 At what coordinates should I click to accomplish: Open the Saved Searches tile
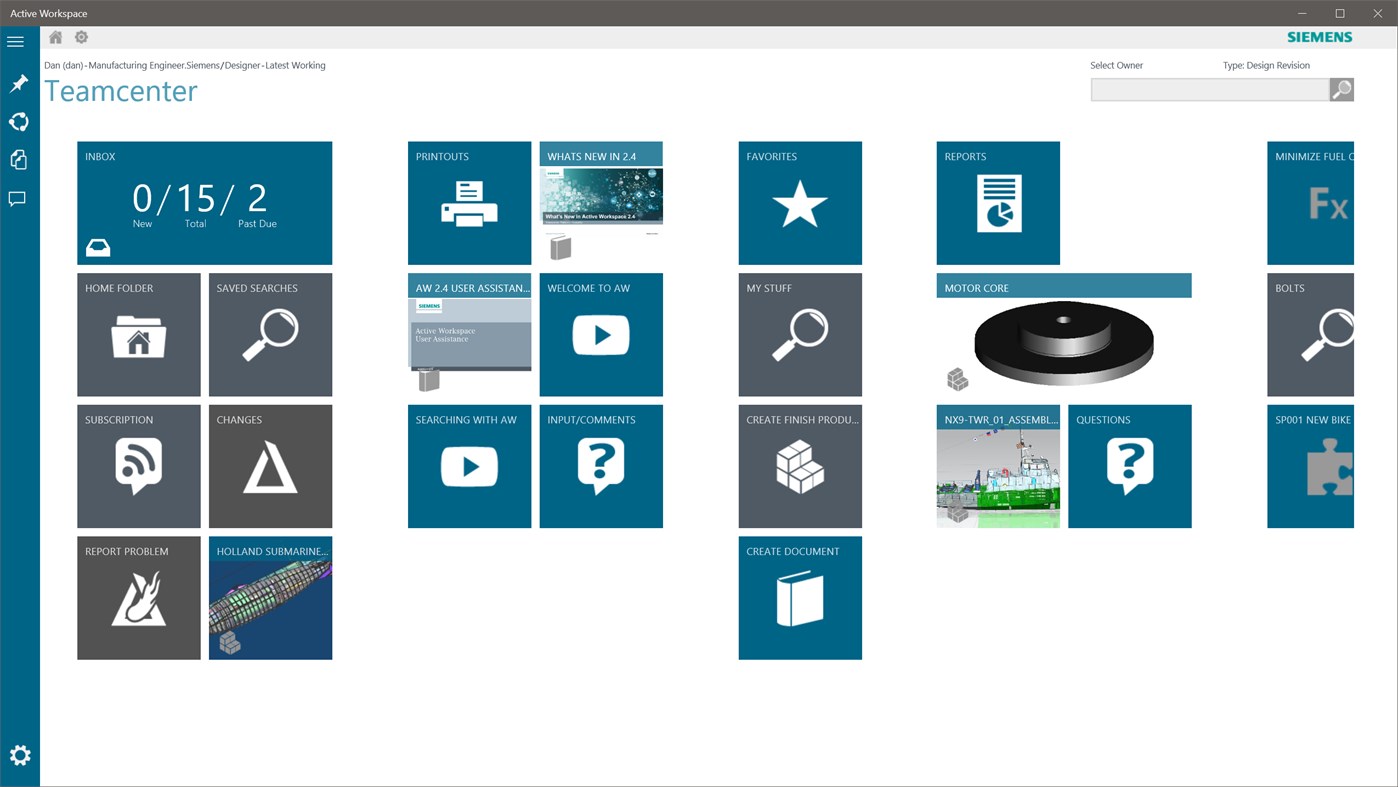pos(270,334)
